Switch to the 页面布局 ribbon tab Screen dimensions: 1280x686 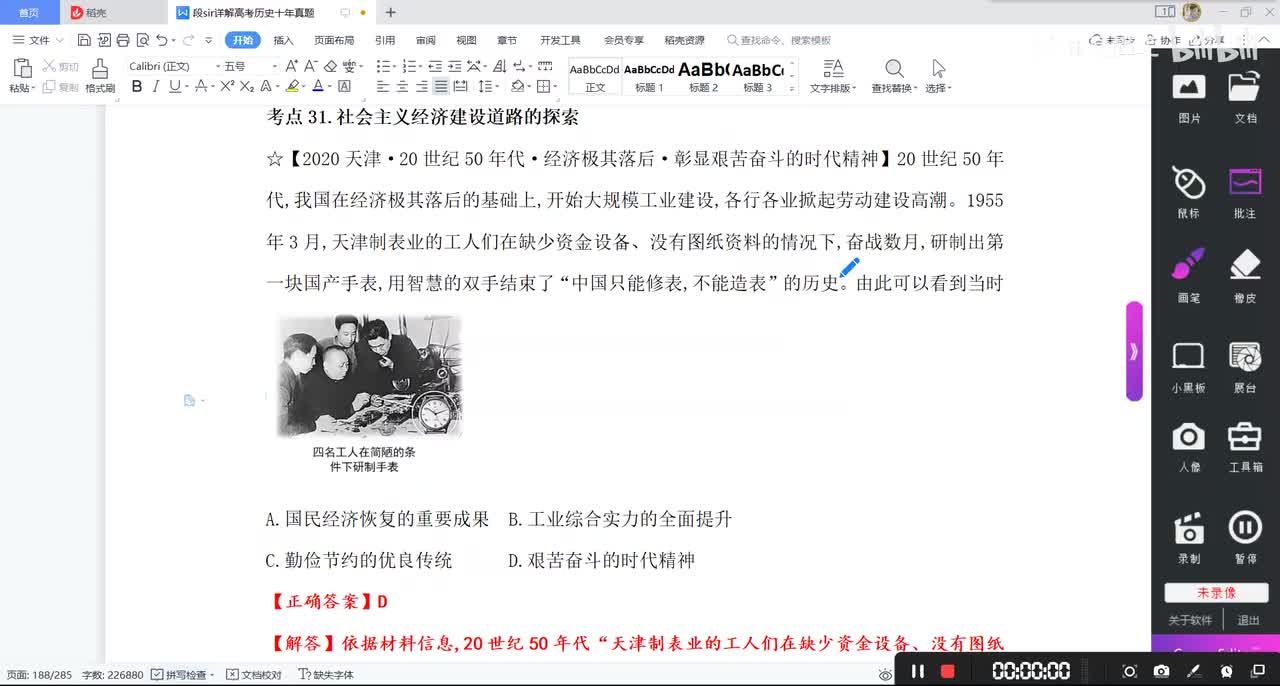pos(334,40)
